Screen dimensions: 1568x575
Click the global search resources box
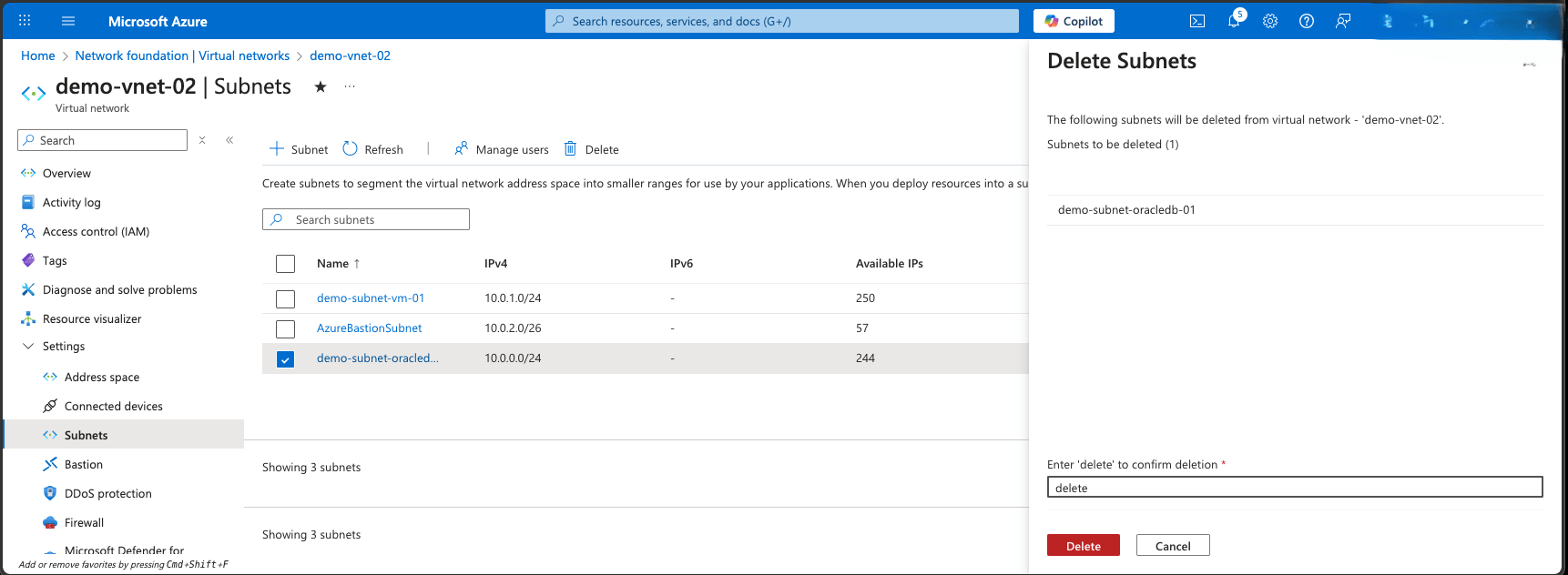click(782, 21)
